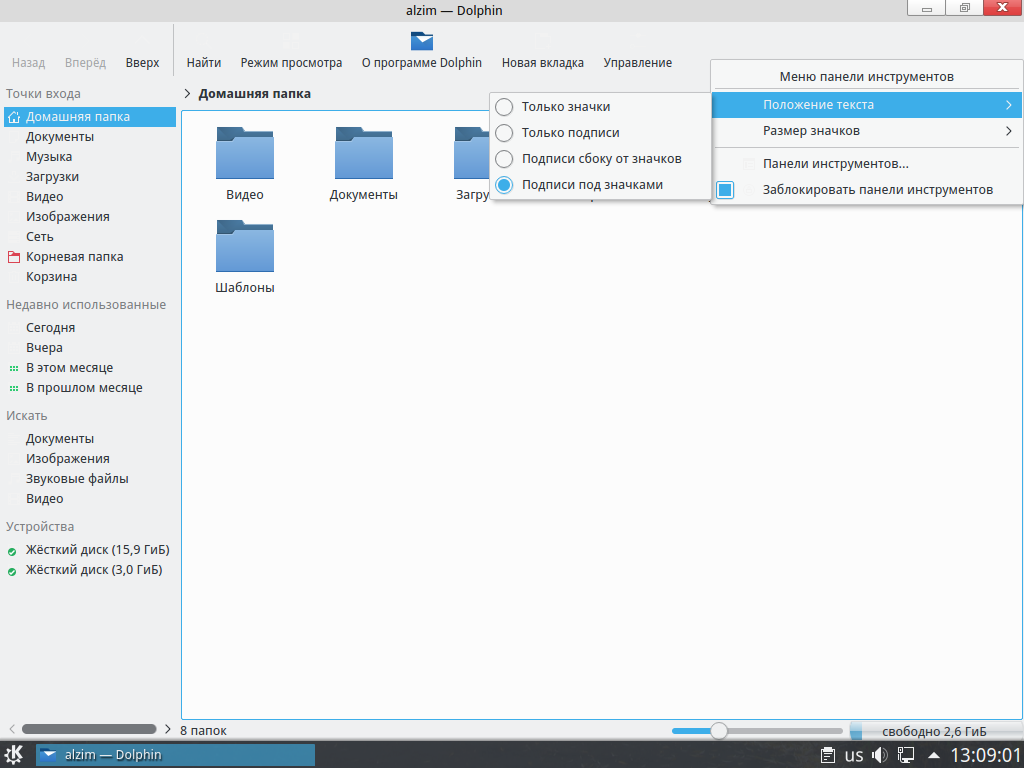Click the 'alzim — Dolphin' taskbar entry
Screen dimensions: 1024x768
(x=175, y=755)
